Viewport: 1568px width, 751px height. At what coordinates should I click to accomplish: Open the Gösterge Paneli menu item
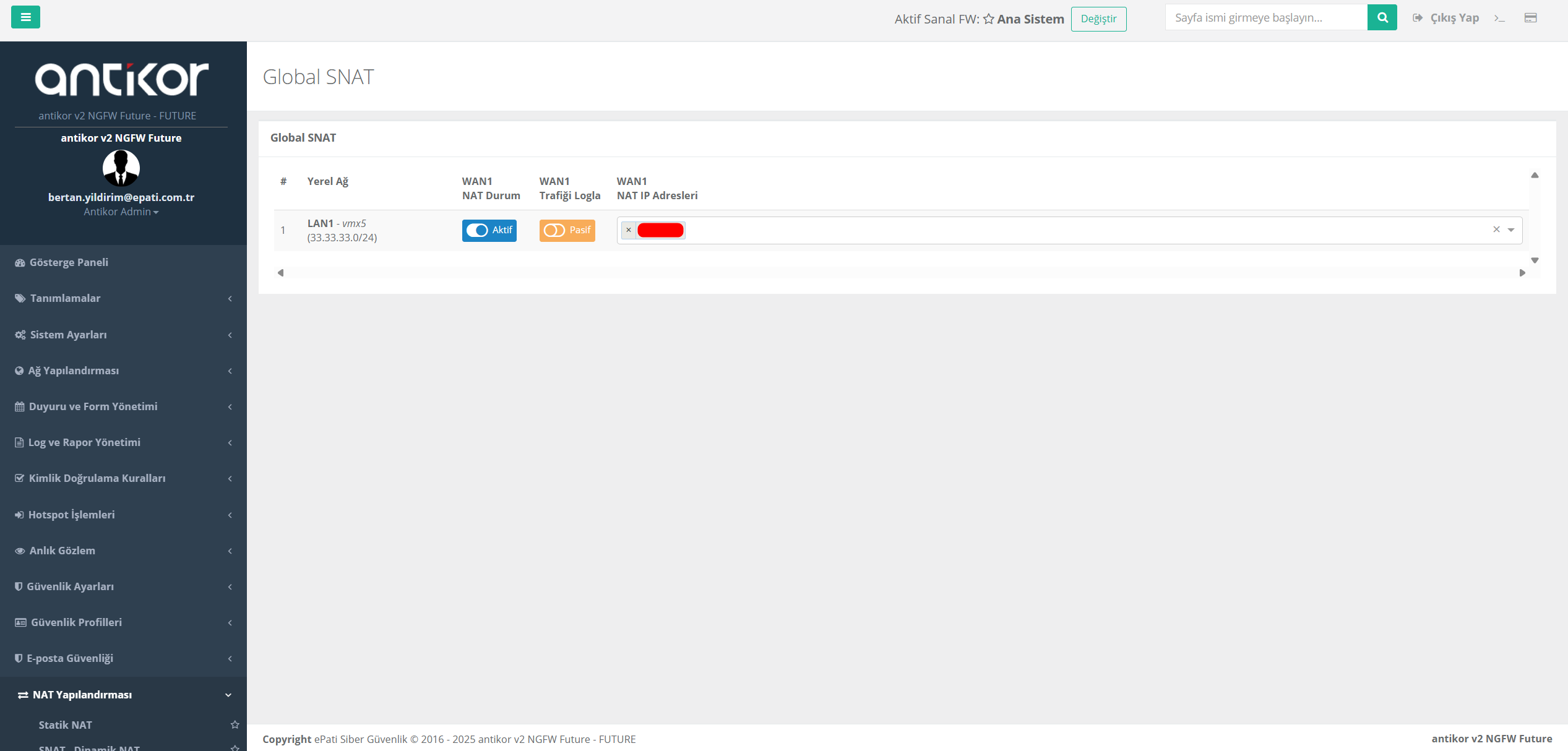coord(69,262)
